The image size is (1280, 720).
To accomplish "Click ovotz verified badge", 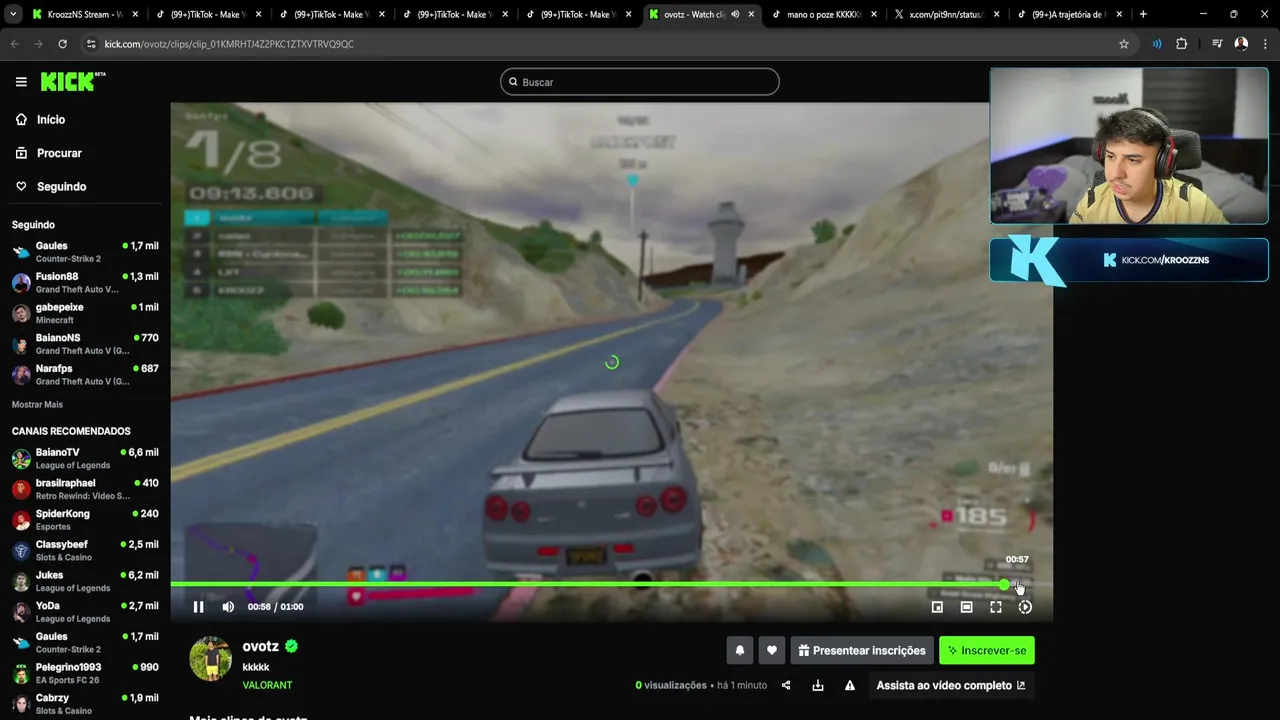I will [291, 646].
